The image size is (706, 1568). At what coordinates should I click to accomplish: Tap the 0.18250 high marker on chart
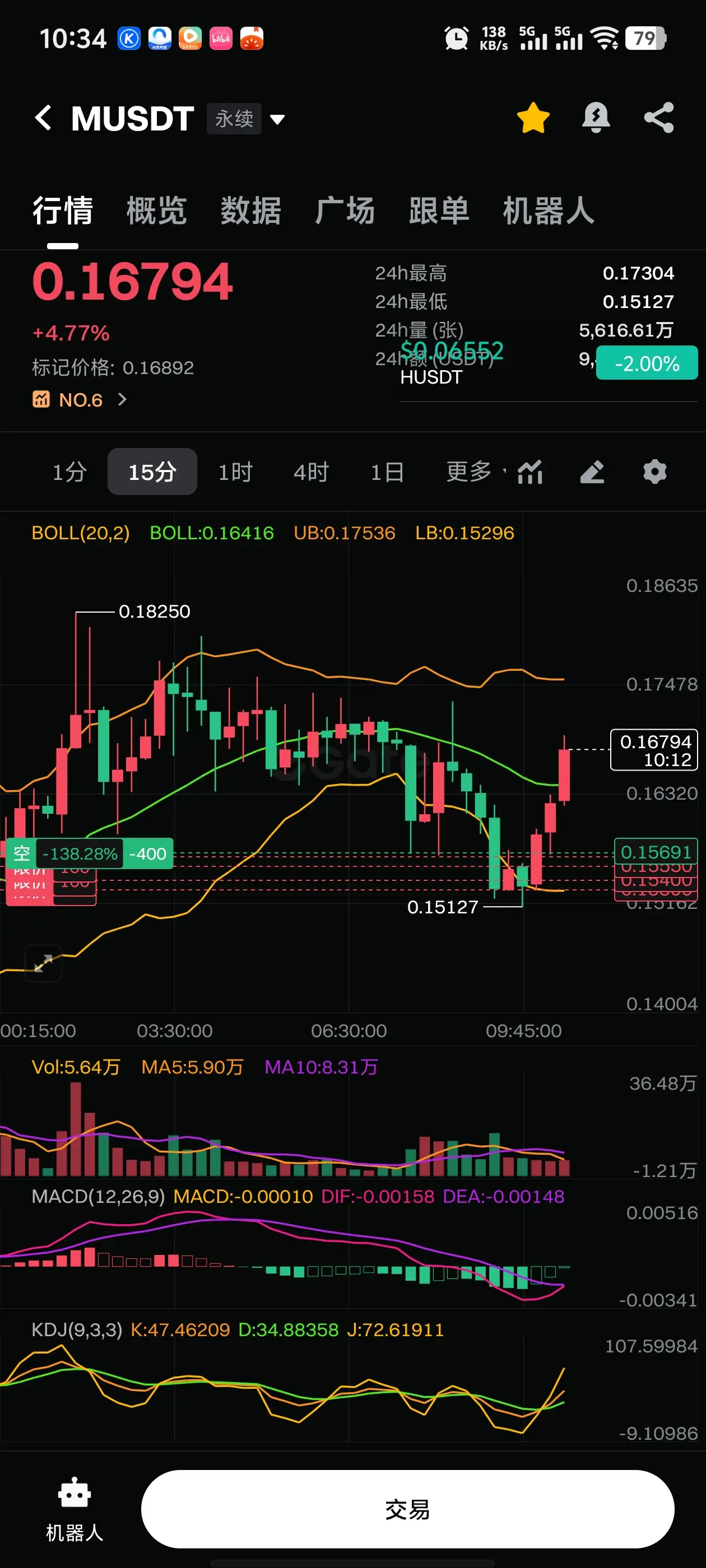point(155,611)
